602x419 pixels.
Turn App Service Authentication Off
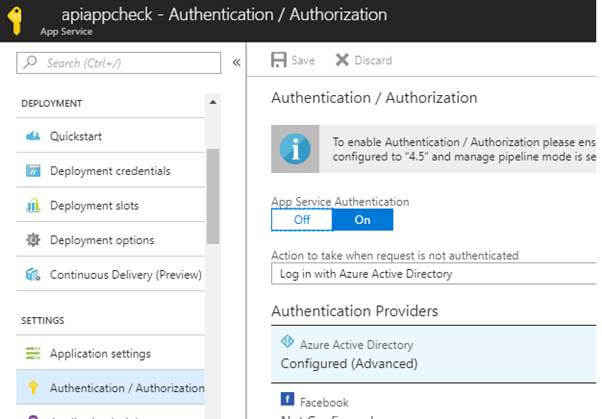(302, 220)
